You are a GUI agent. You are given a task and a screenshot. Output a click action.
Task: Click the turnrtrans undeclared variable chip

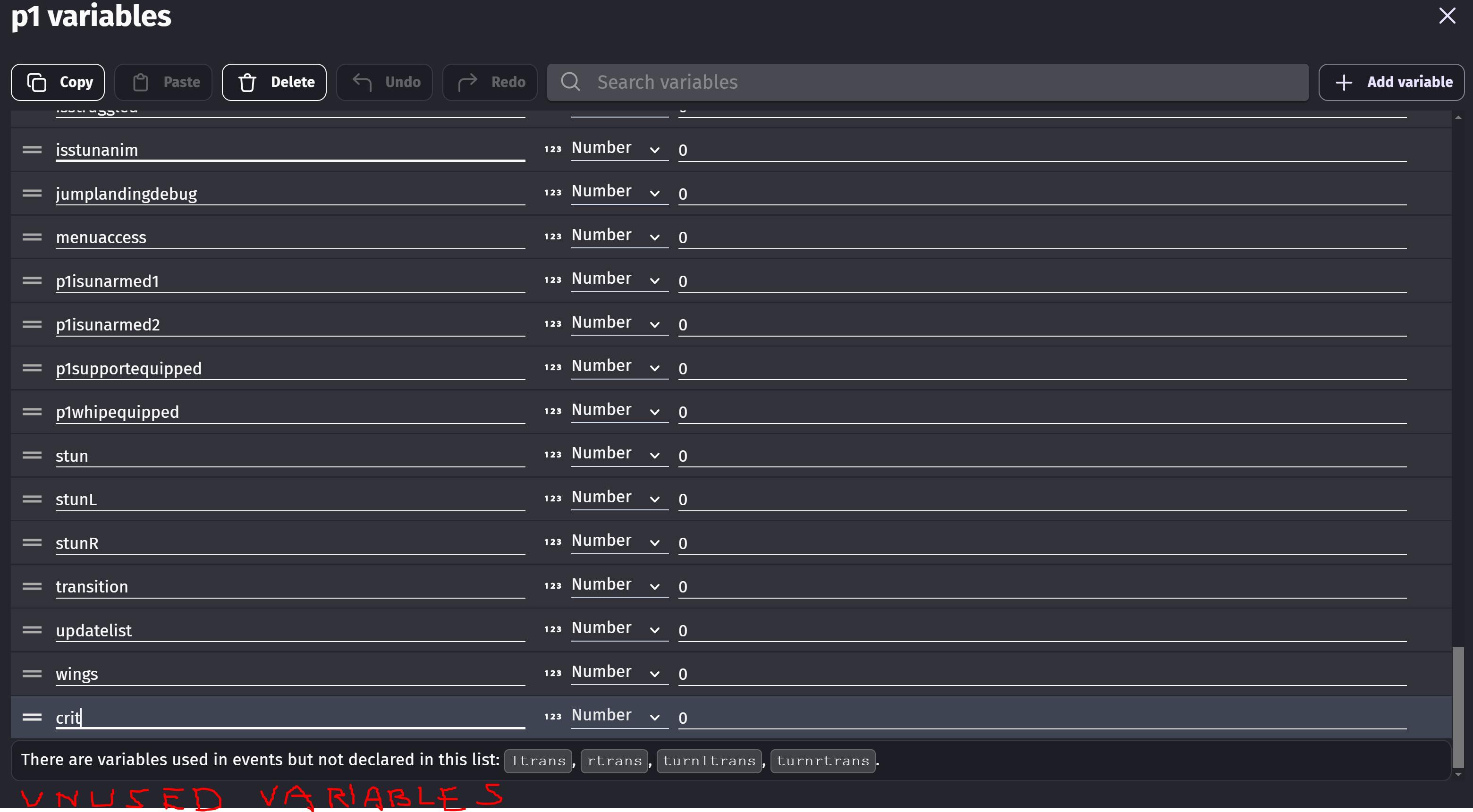pos(822,761)
